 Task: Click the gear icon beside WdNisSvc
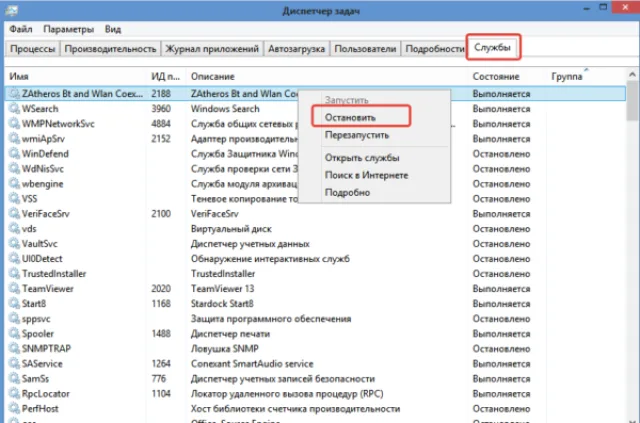[14, 169]
